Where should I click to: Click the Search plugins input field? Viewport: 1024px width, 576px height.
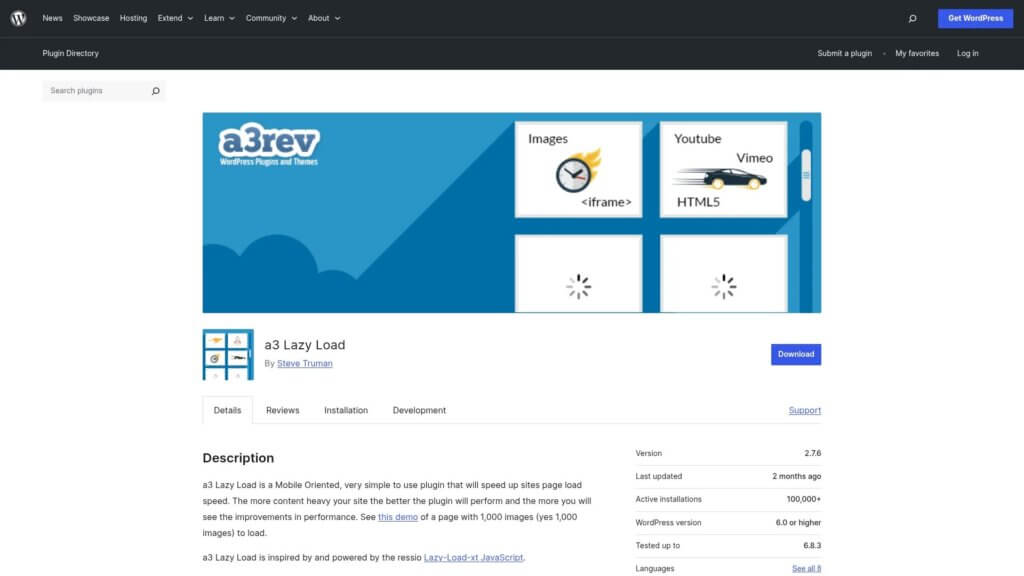point(95,90)
